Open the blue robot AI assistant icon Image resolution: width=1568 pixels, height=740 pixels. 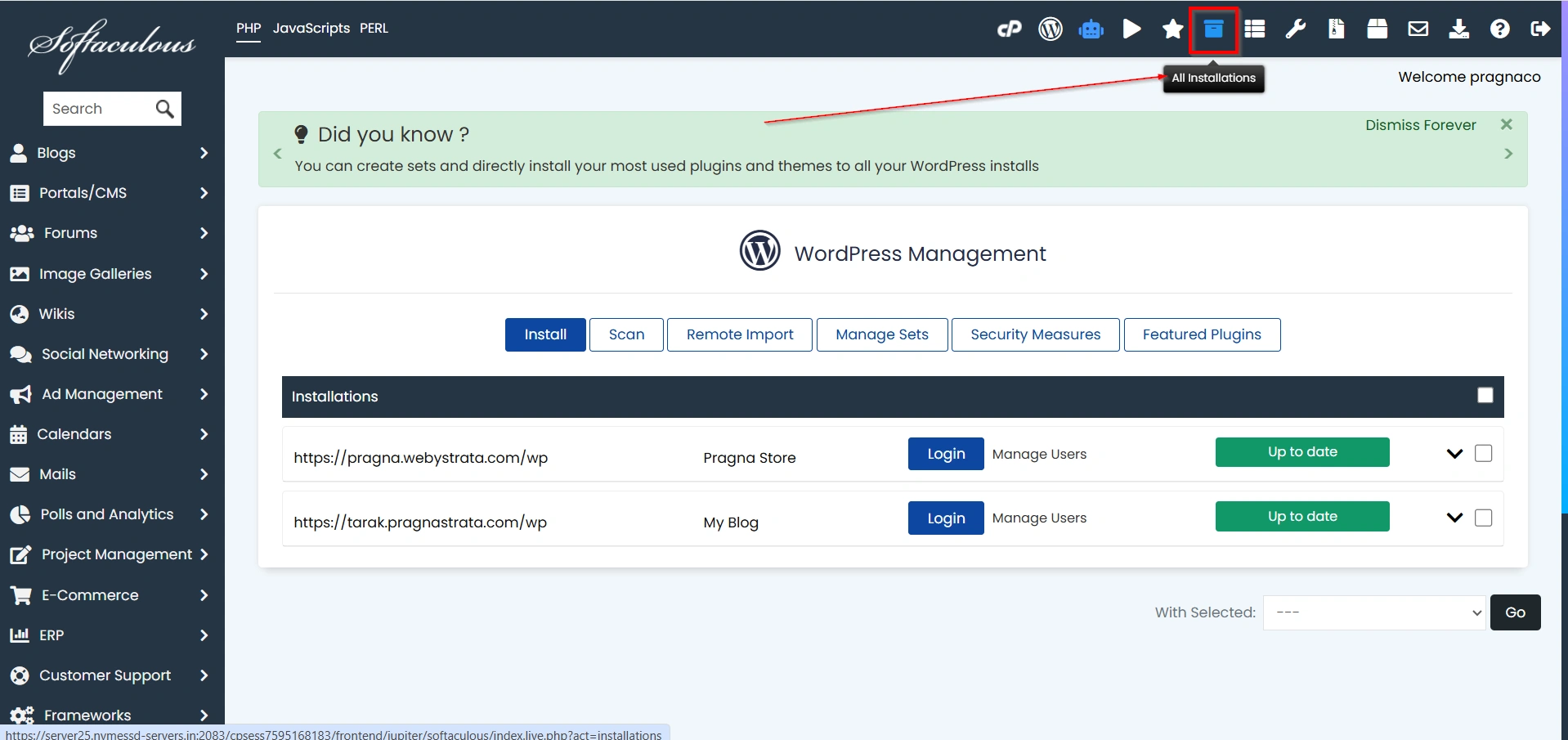(1091, 29)
